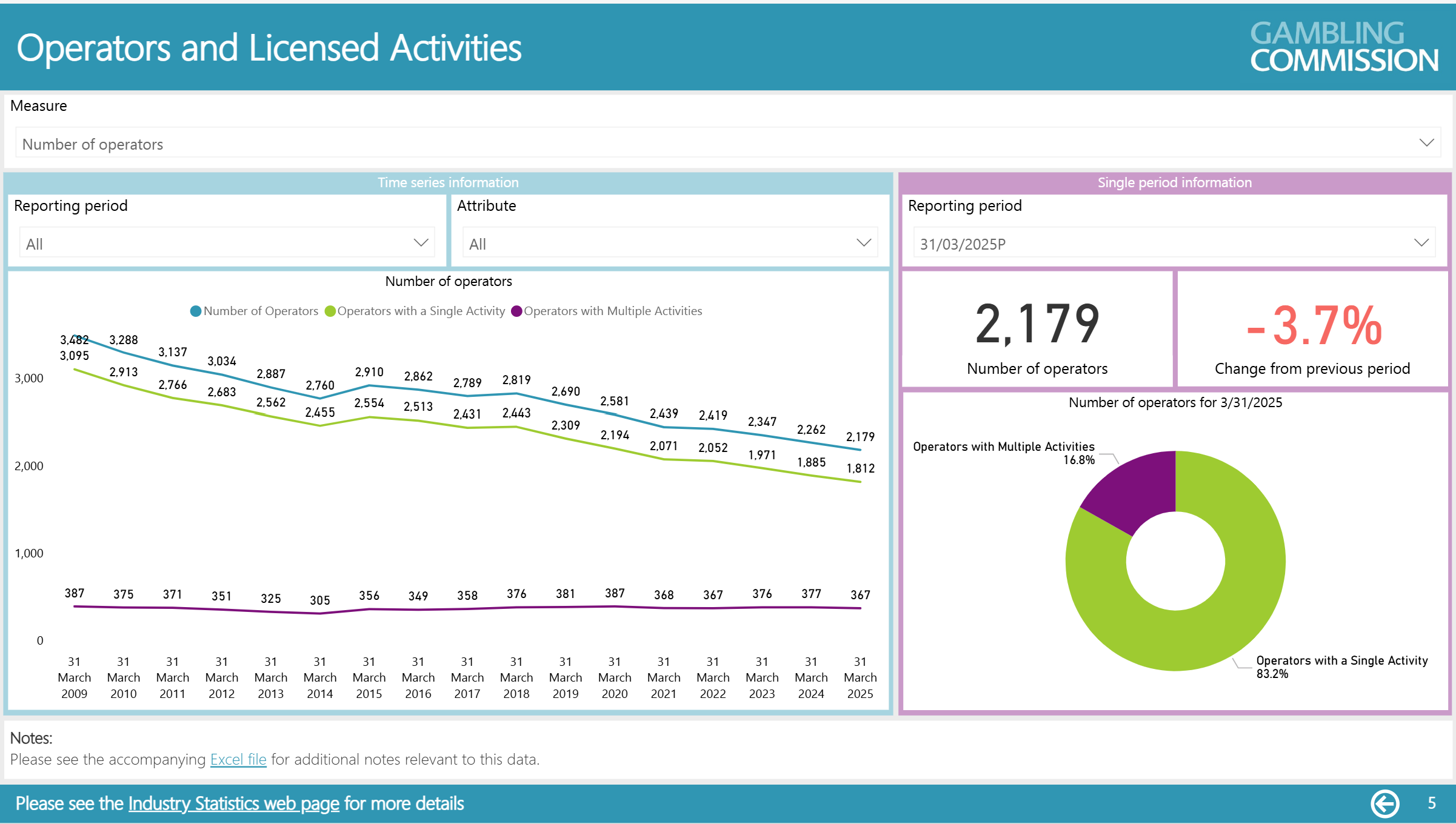Select the Single period information section header
This screenshot has height=824, width=1456.
[1174, 182]
